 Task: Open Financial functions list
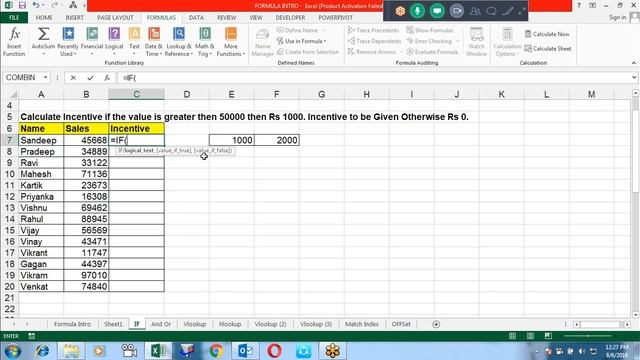click(x=92, y=42)
